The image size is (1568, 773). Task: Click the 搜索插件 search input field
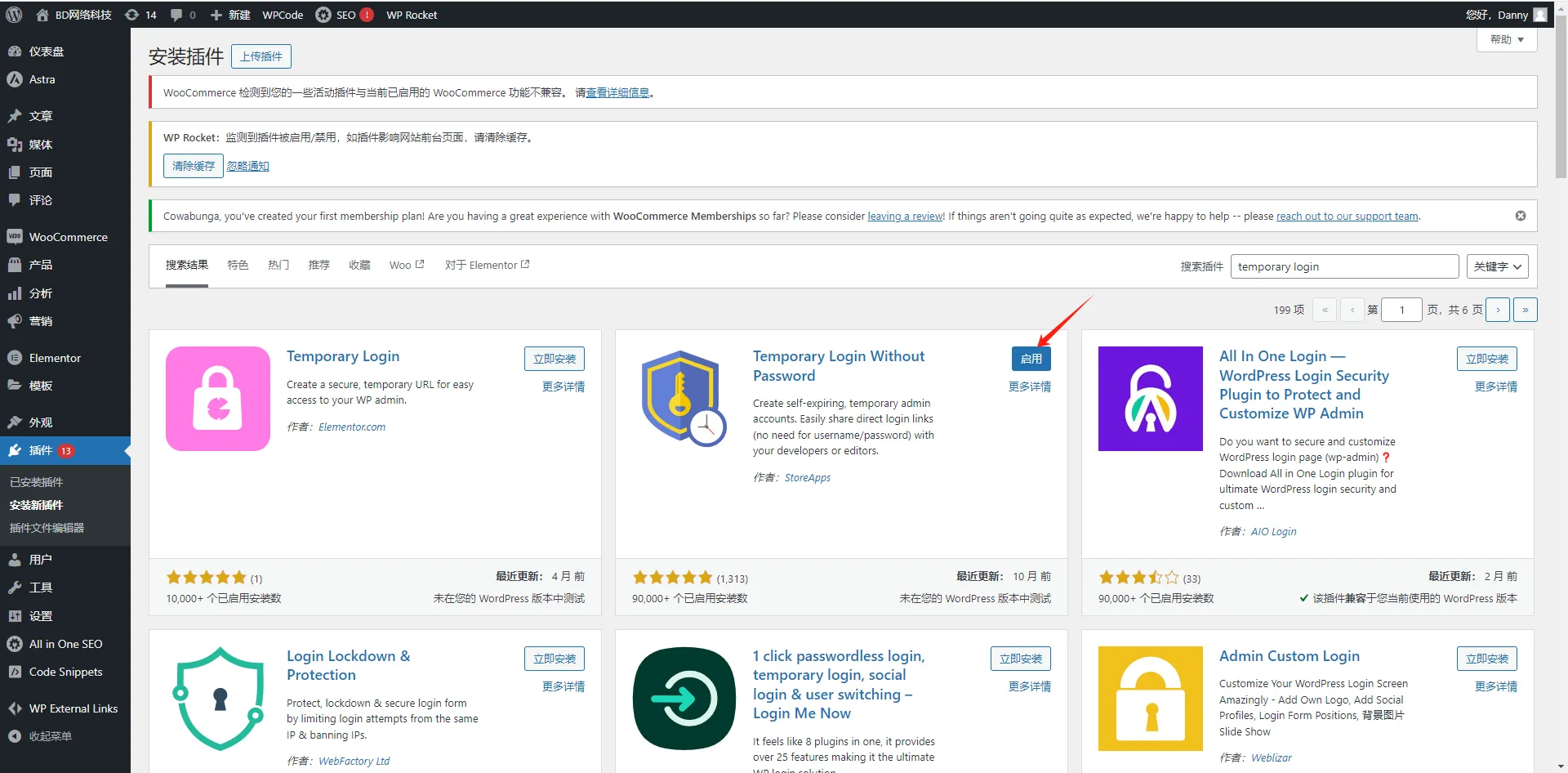pos(1344,266)
